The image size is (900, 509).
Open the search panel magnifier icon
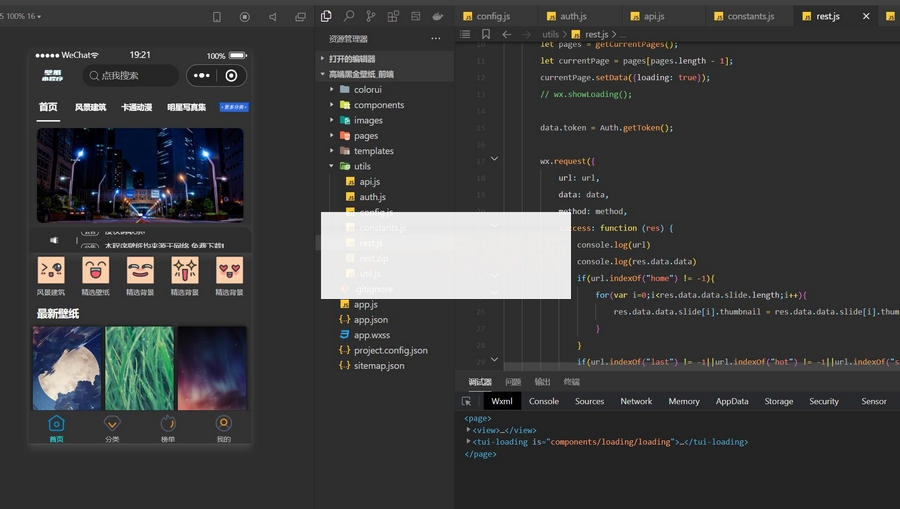click(349, 16)
